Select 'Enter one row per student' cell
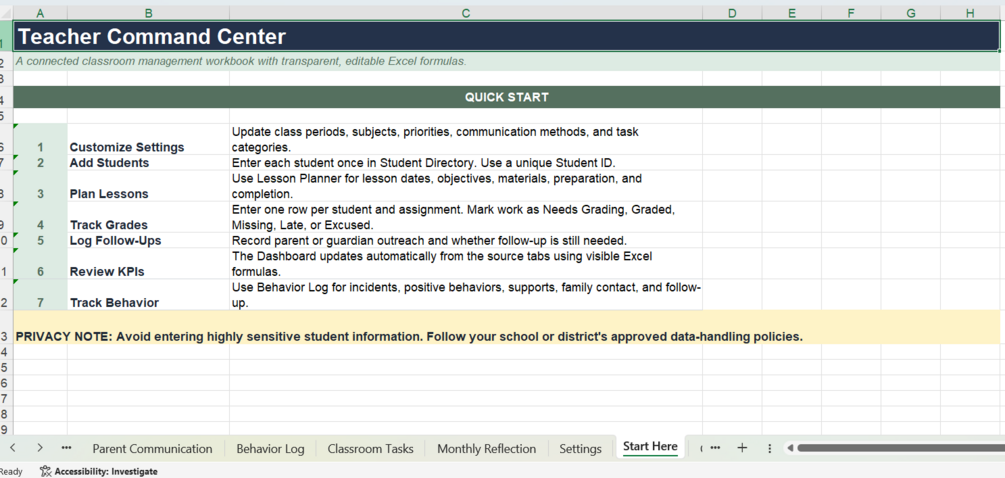 pos(466,217)
